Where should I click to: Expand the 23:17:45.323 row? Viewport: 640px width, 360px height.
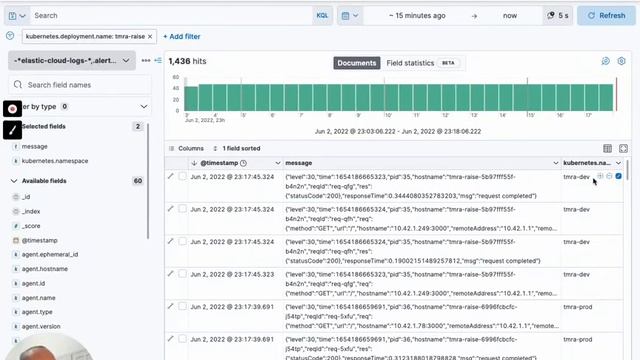171,274
